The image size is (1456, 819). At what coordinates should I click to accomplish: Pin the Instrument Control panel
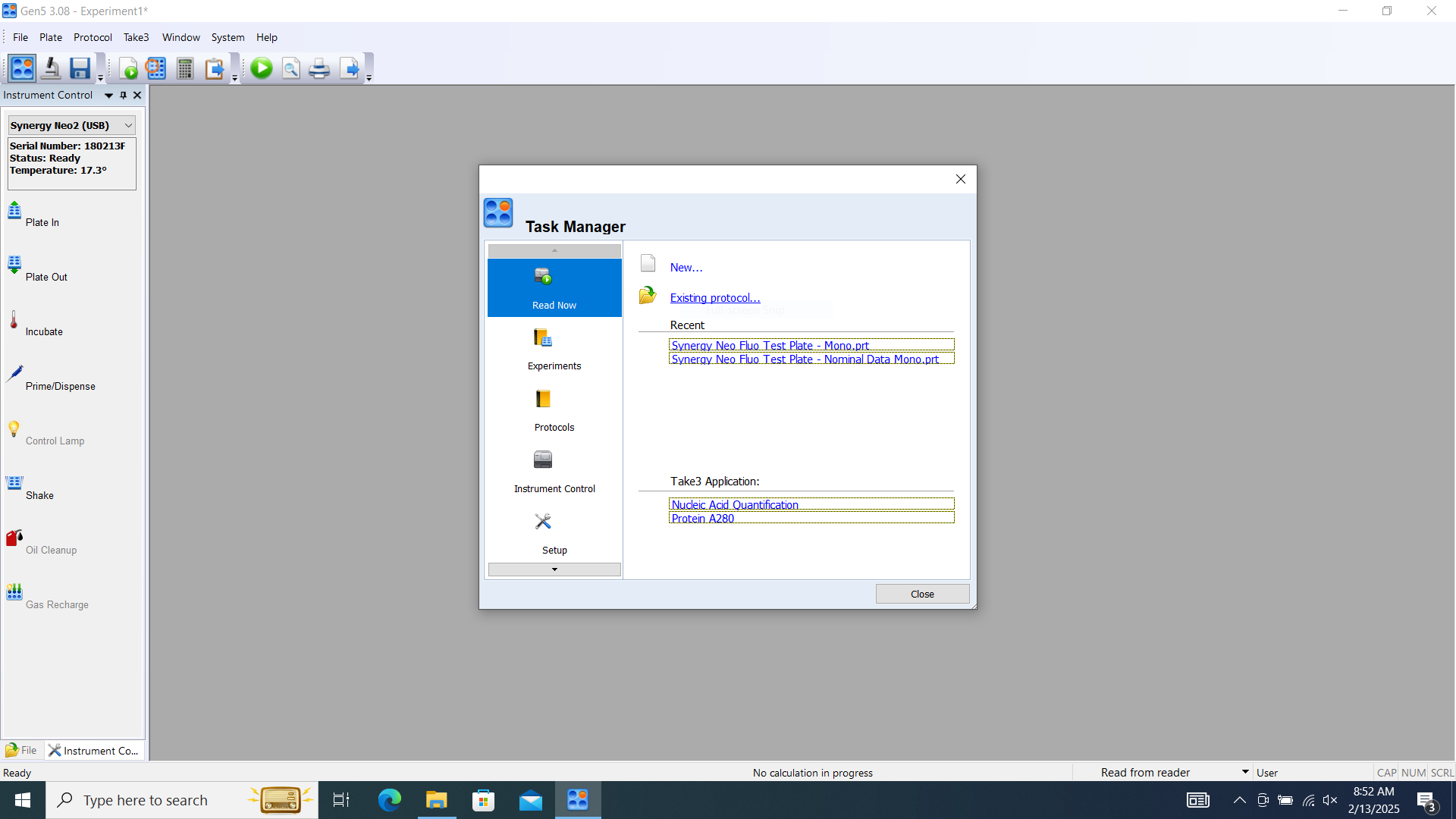click(123, 95)
